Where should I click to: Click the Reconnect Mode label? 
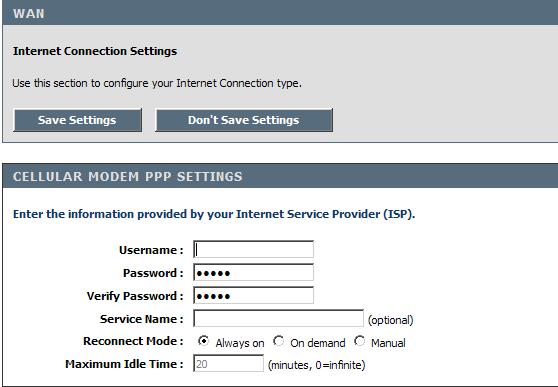point(133,341)
